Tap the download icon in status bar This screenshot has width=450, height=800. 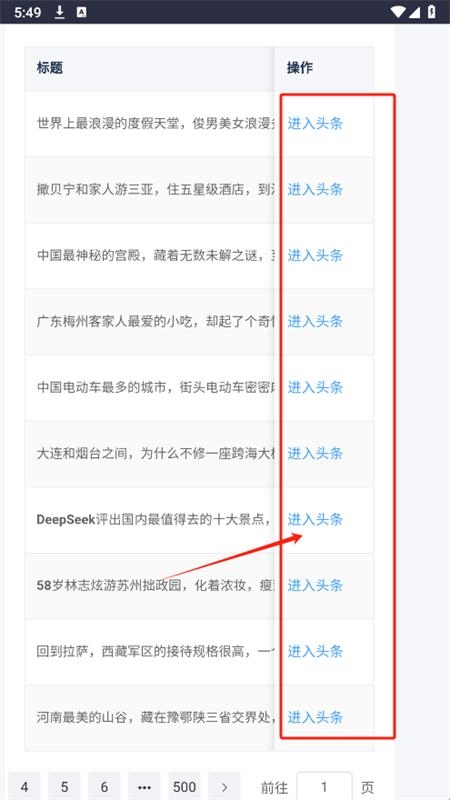(x=60, y=12)
